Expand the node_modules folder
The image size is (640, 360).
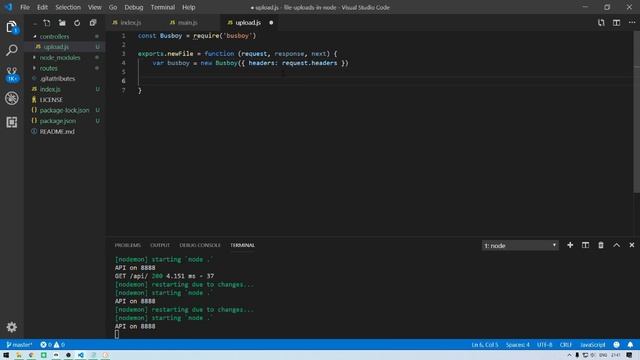pyautogui.click(x=35, y=58)
